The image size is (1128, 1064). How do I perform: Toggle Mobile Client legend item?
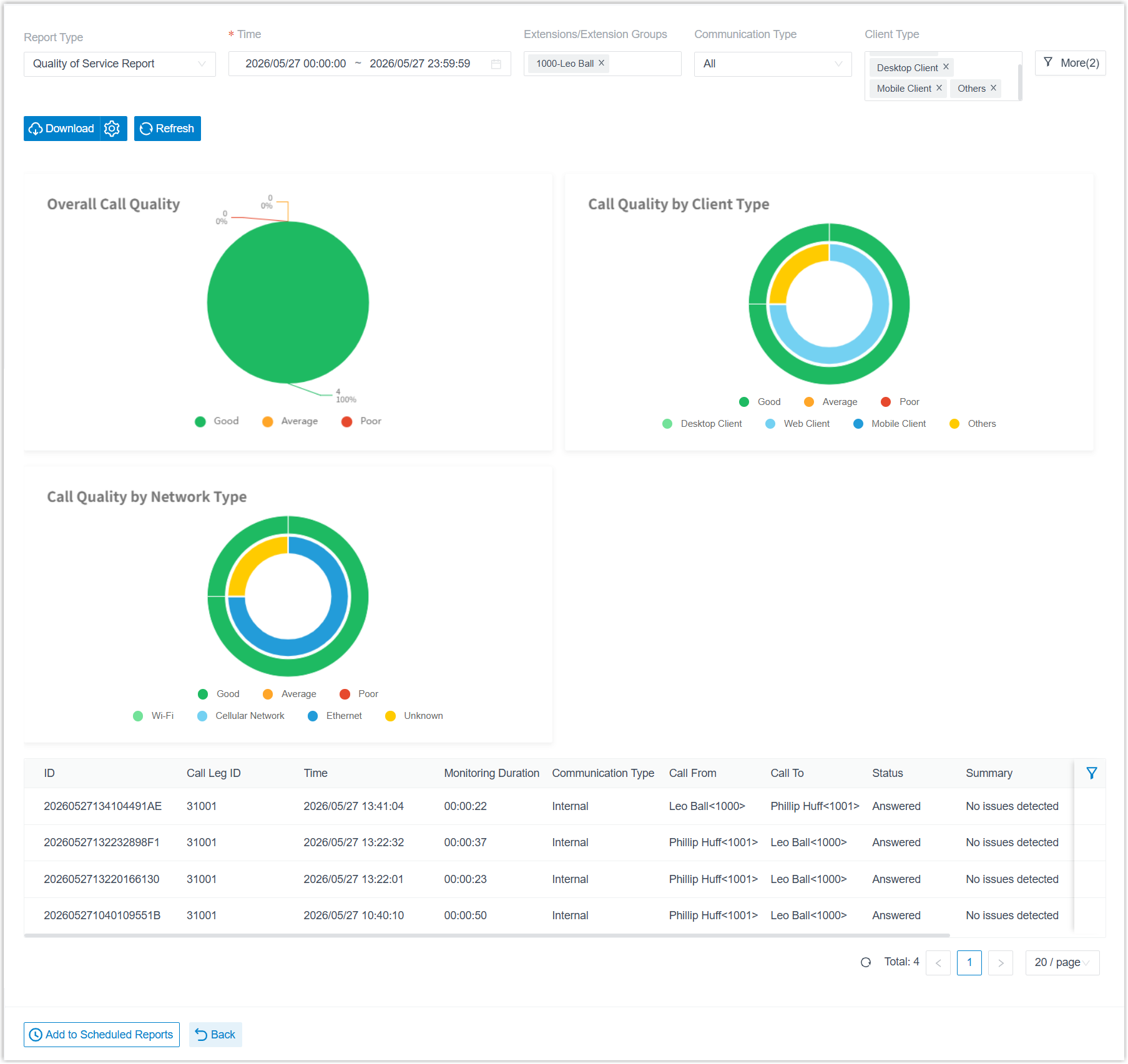click(890, 424)
